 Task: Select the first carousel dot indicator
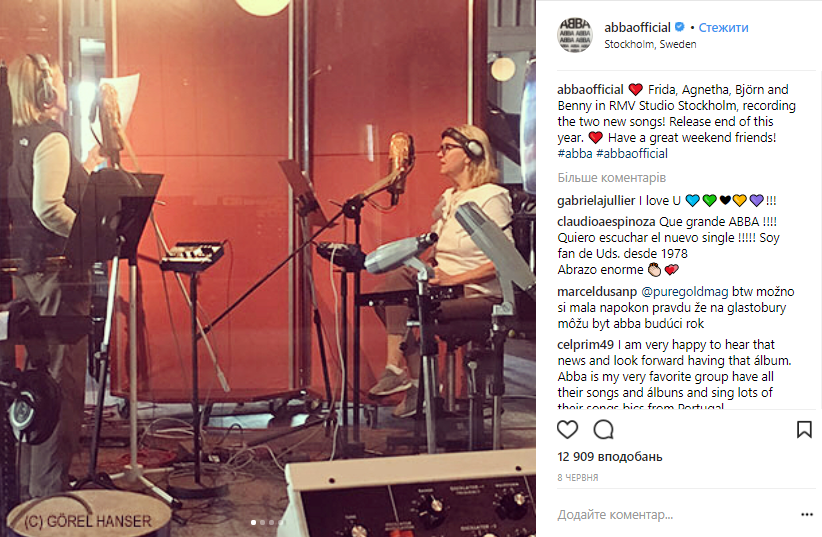point(254,522)
